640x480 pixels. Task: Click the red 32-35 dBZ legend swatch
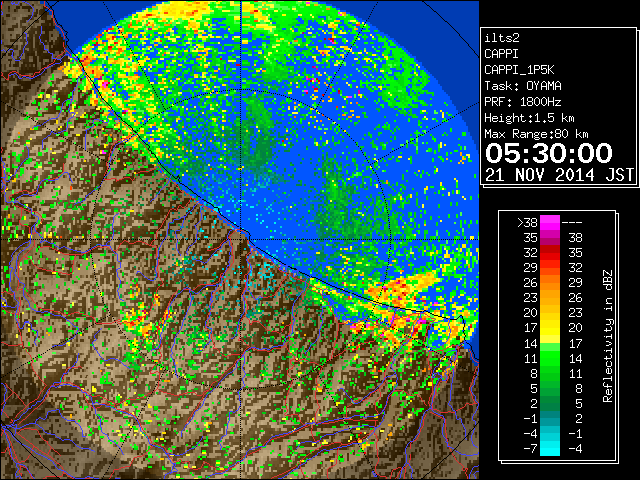click(550, 252)
